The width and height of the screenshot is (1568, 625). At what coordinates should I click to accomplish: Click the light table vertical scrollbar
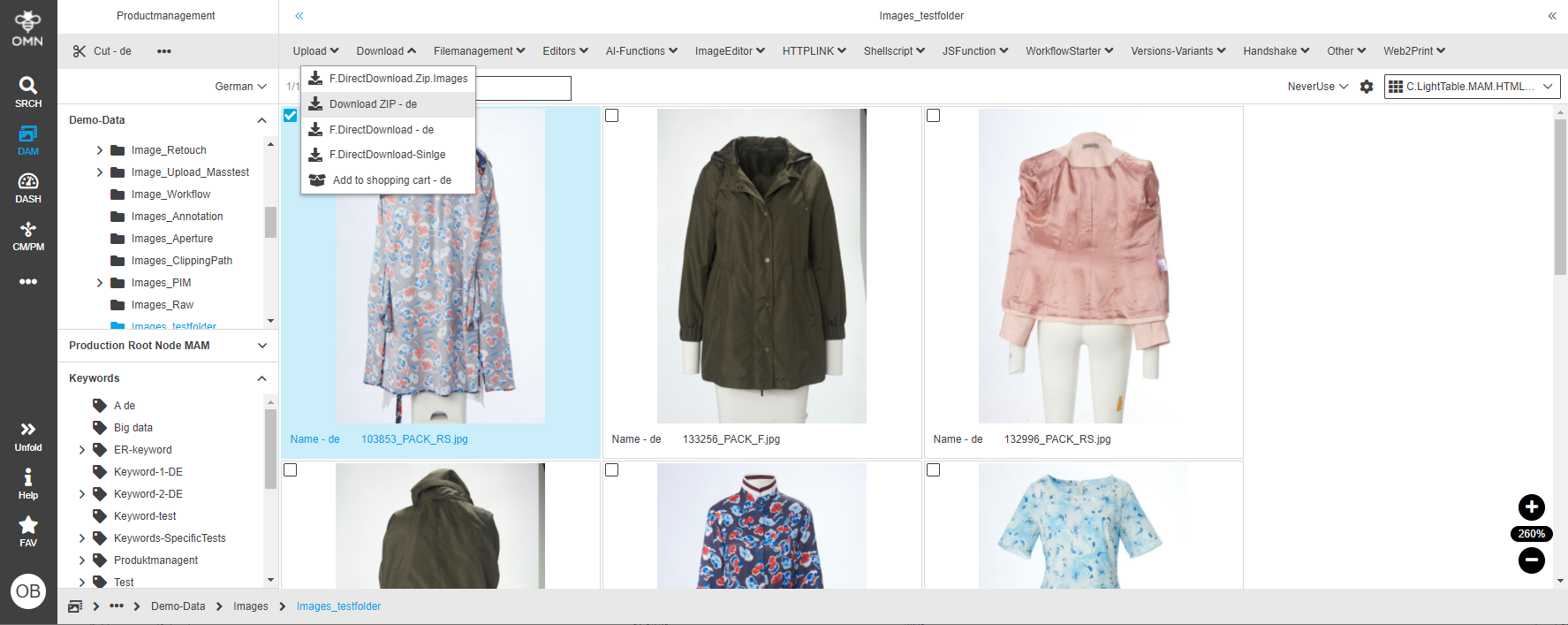pyautogui.click(x=1560, y=197)
